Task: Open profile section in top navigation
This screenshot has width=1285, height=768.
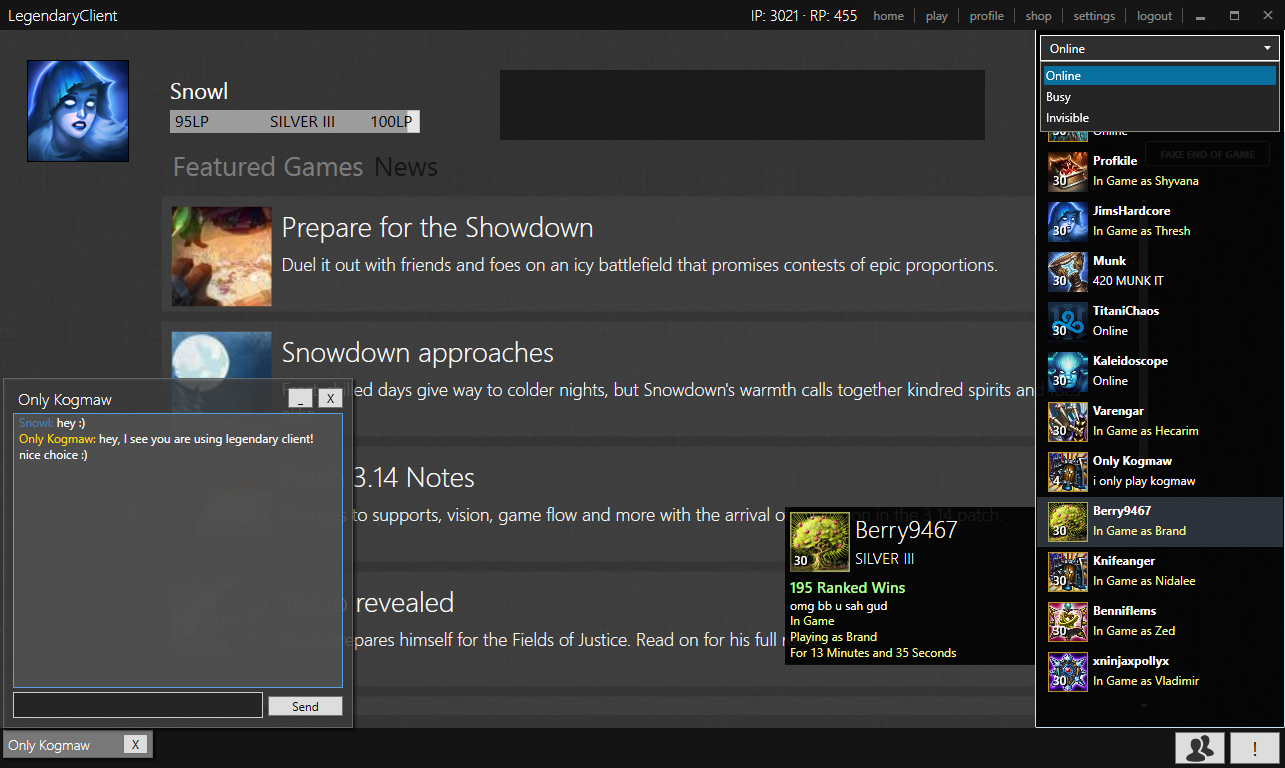Action: (987, 16)
